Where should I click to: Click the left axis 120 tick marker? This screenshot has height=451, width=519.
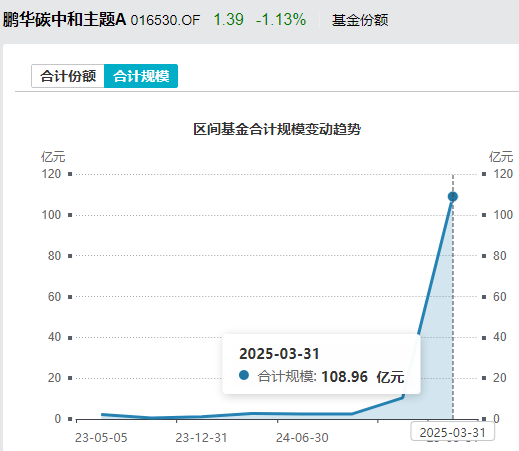70,174
